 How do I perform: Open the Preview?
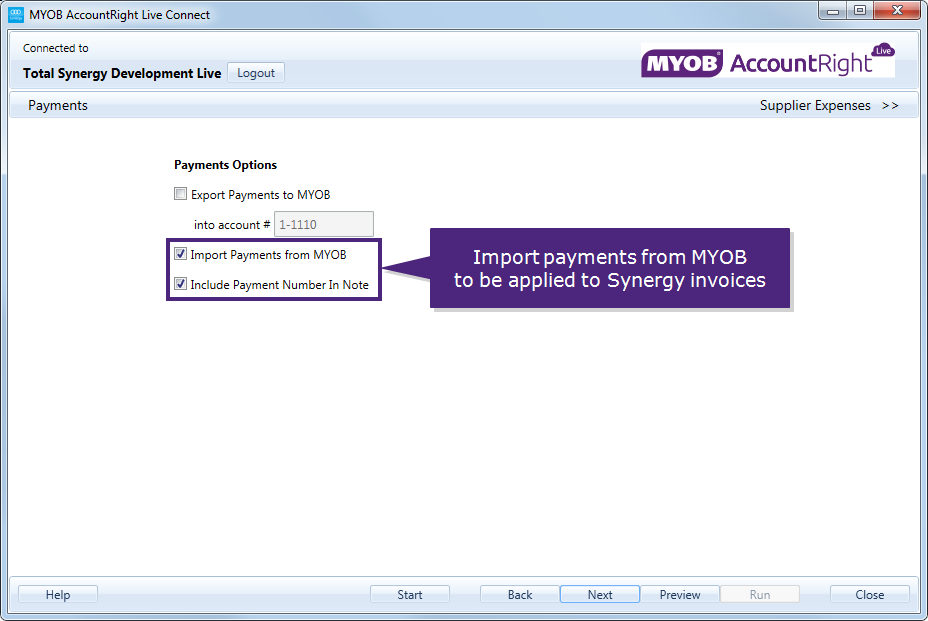tap(679, 594)
